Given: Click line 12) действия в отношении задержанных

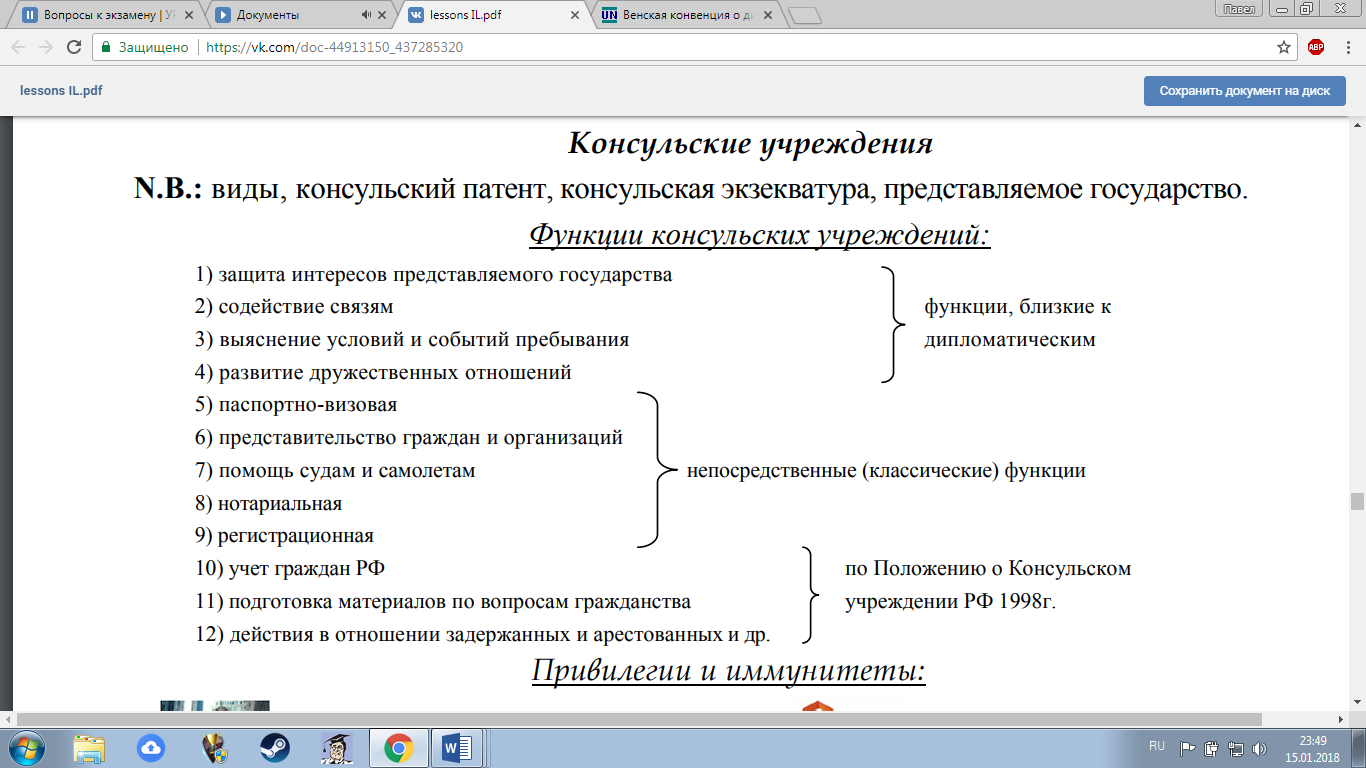Looking at the screenshot, I should 483,634.
